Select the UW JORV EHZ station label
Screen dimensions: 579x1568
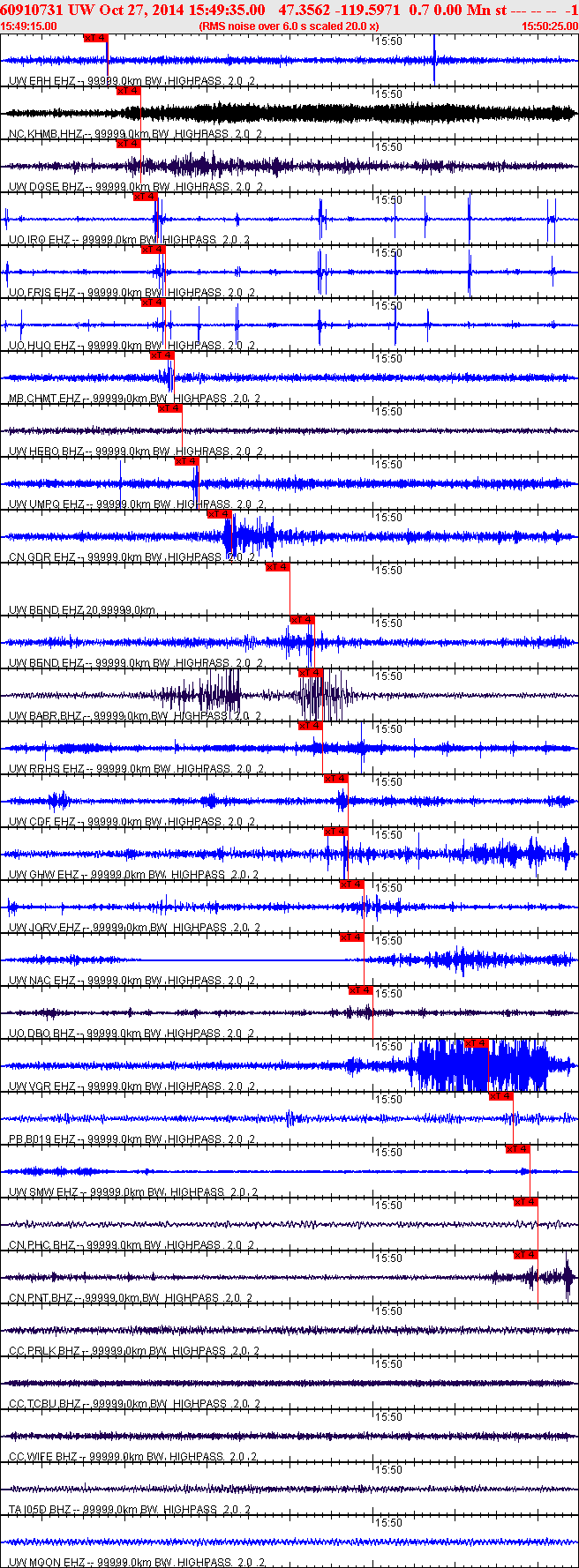pos(134,928)
